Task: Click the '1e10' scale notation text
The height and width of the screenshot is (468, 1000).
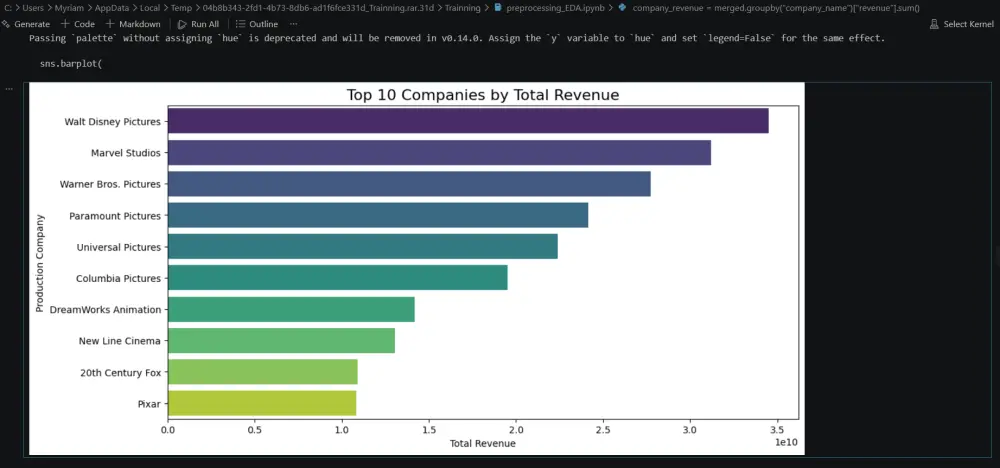Action: [786, 442]
